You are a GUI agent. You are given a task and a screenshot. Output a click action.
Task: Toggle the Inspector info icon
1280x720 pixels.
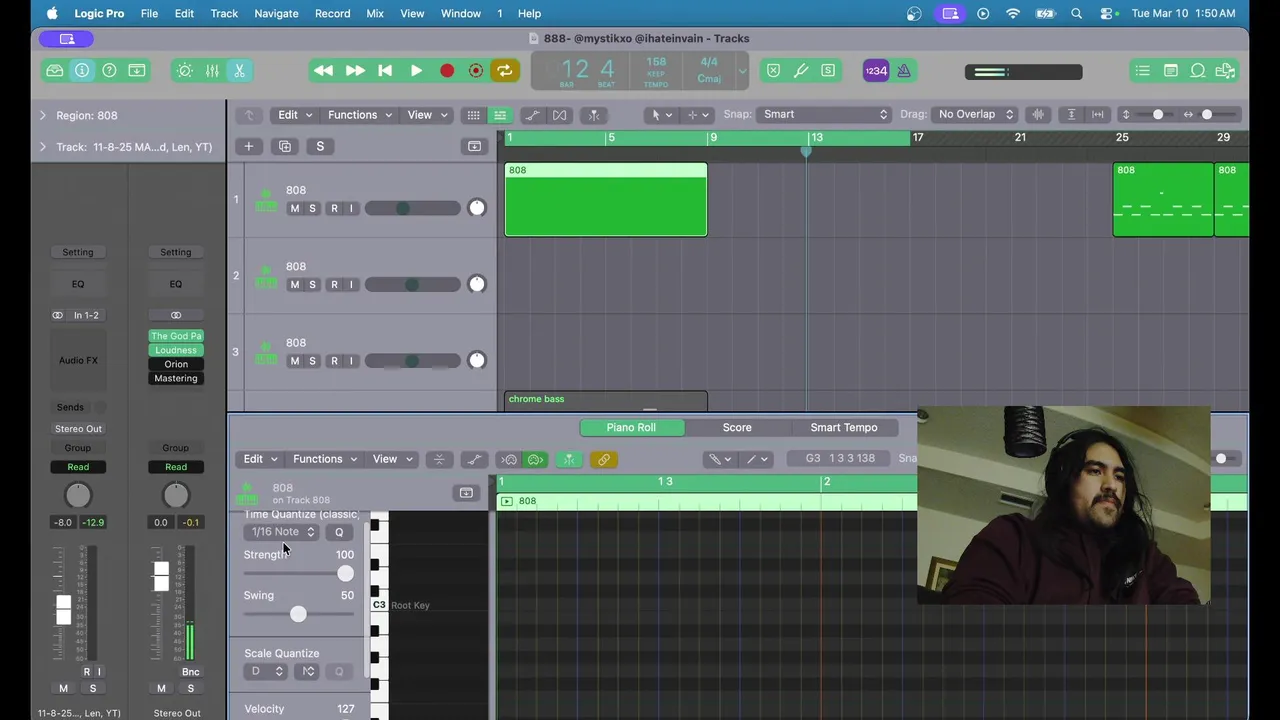pyautogui.click(x=82, y=71)
